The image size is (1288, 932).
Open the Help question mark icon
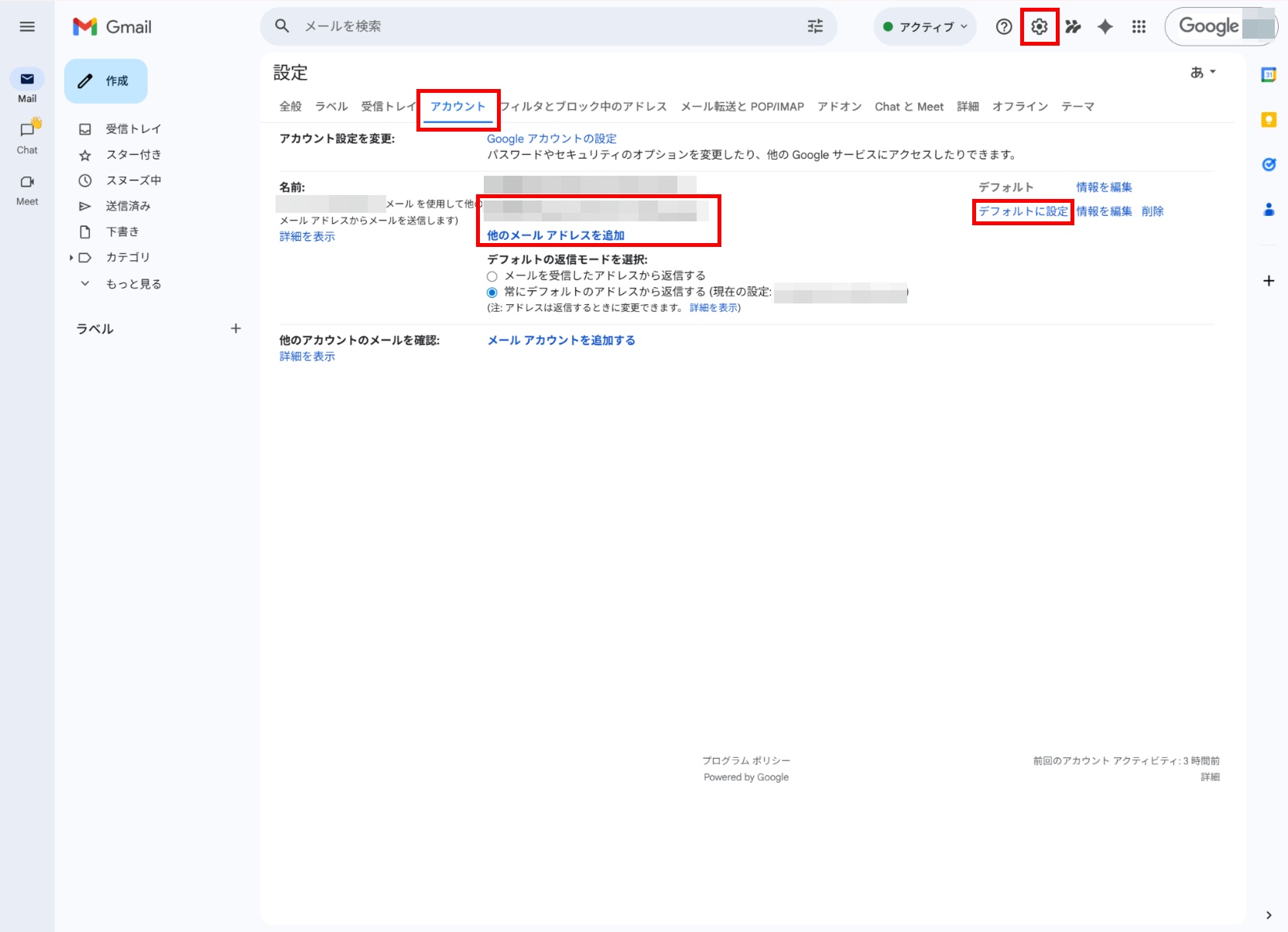[1003, 26]
